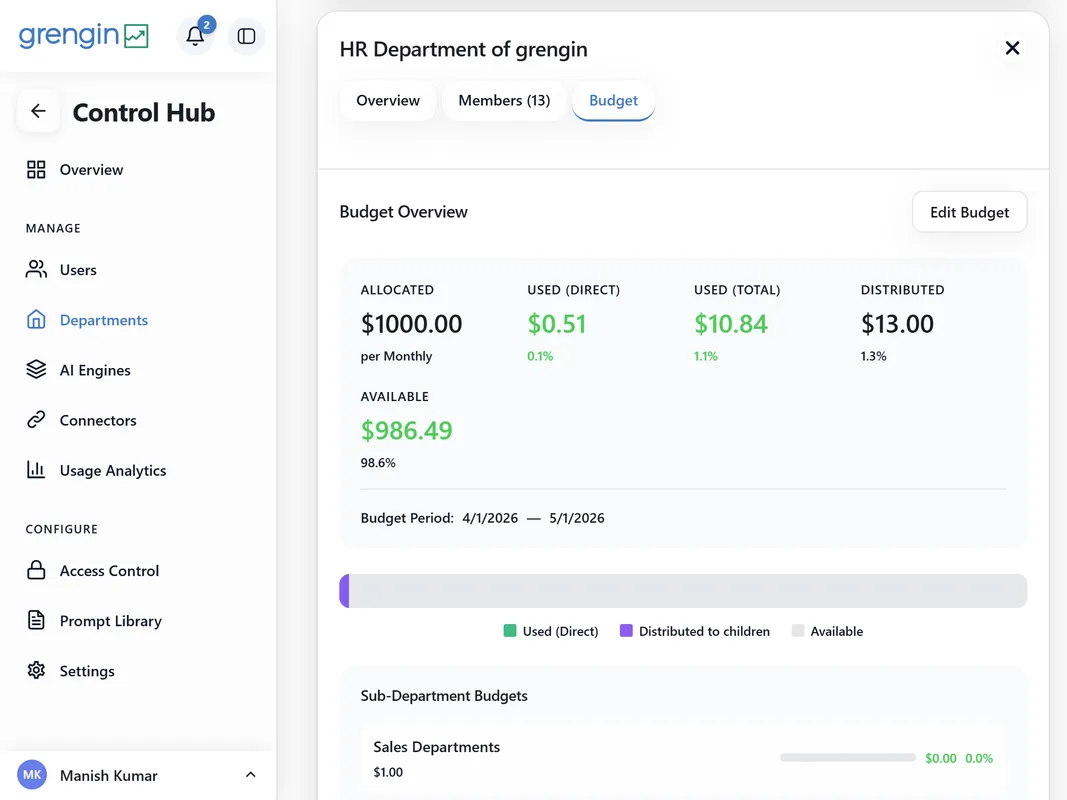Click the Control Hub heading
The height and width of the screenshot is (800, 1067).
point(144,112)
